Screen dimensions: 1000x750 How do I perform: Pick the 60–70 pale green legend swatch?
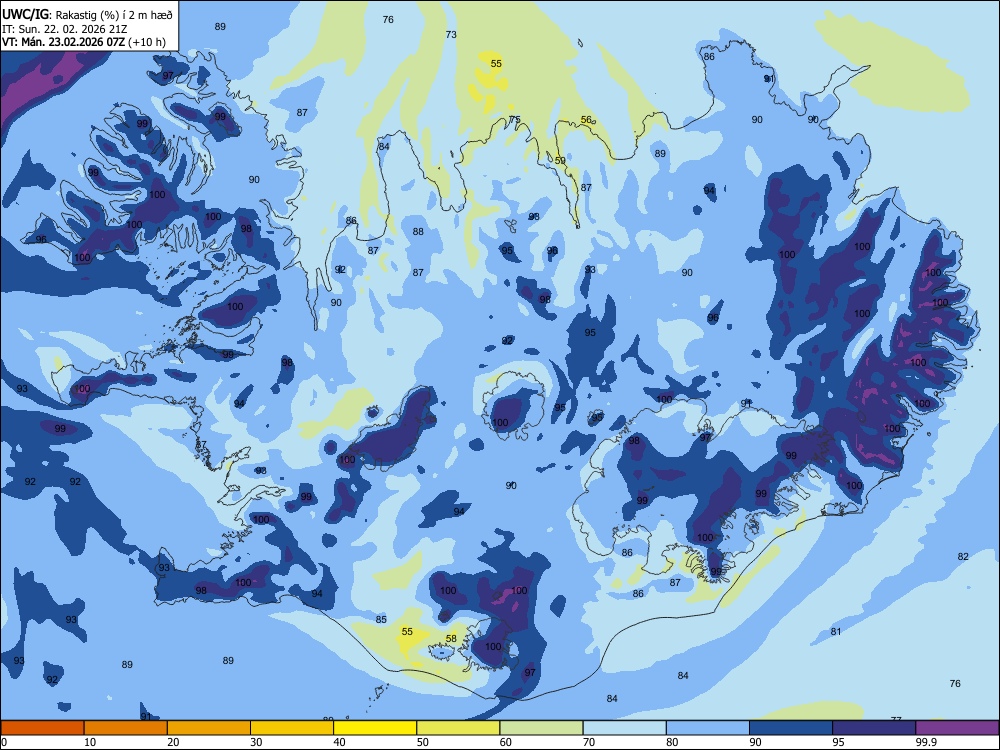tap(541, 728)
